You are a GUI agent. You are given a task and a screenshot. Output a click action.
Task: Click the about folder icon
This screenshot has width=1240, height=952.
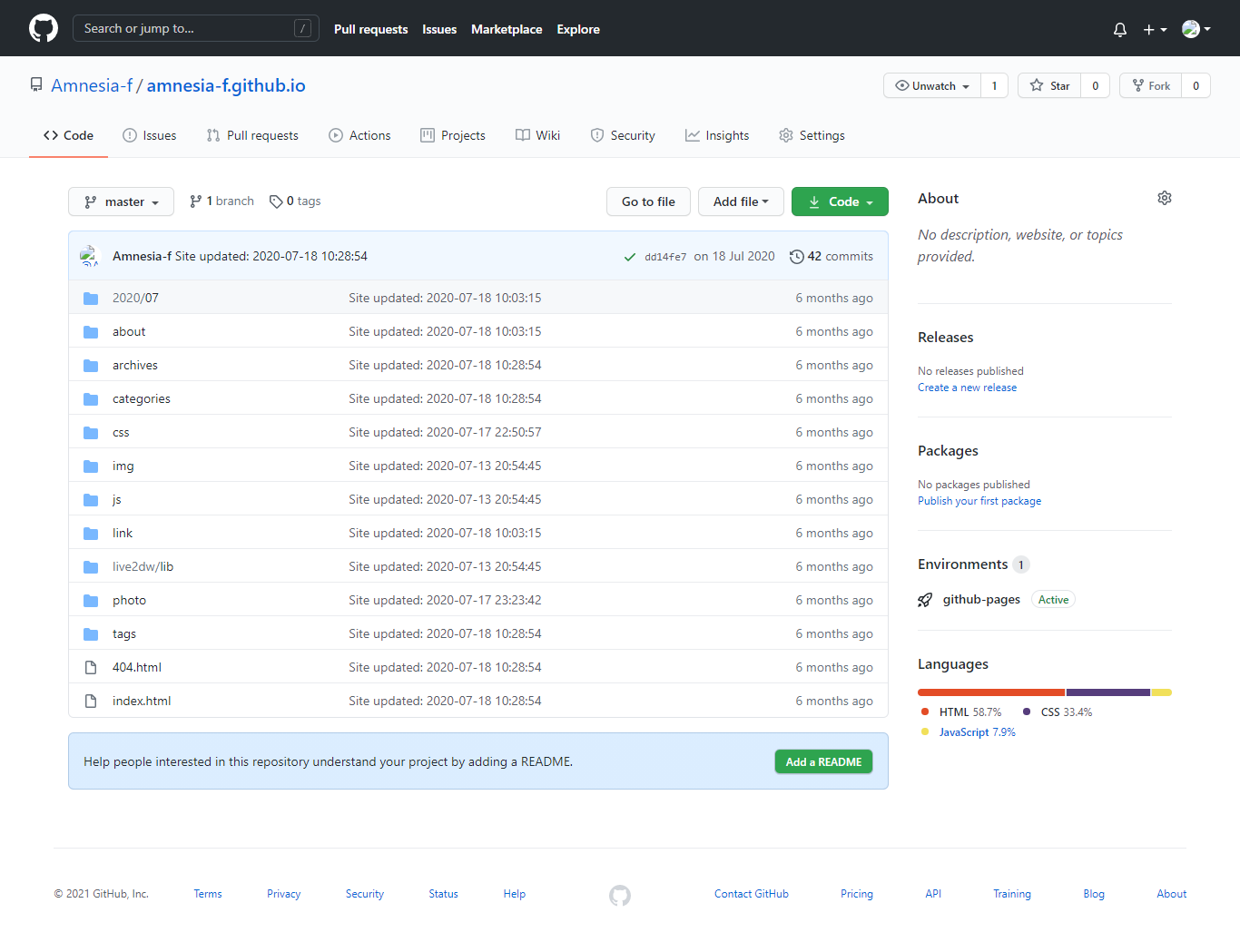(91, 331)
